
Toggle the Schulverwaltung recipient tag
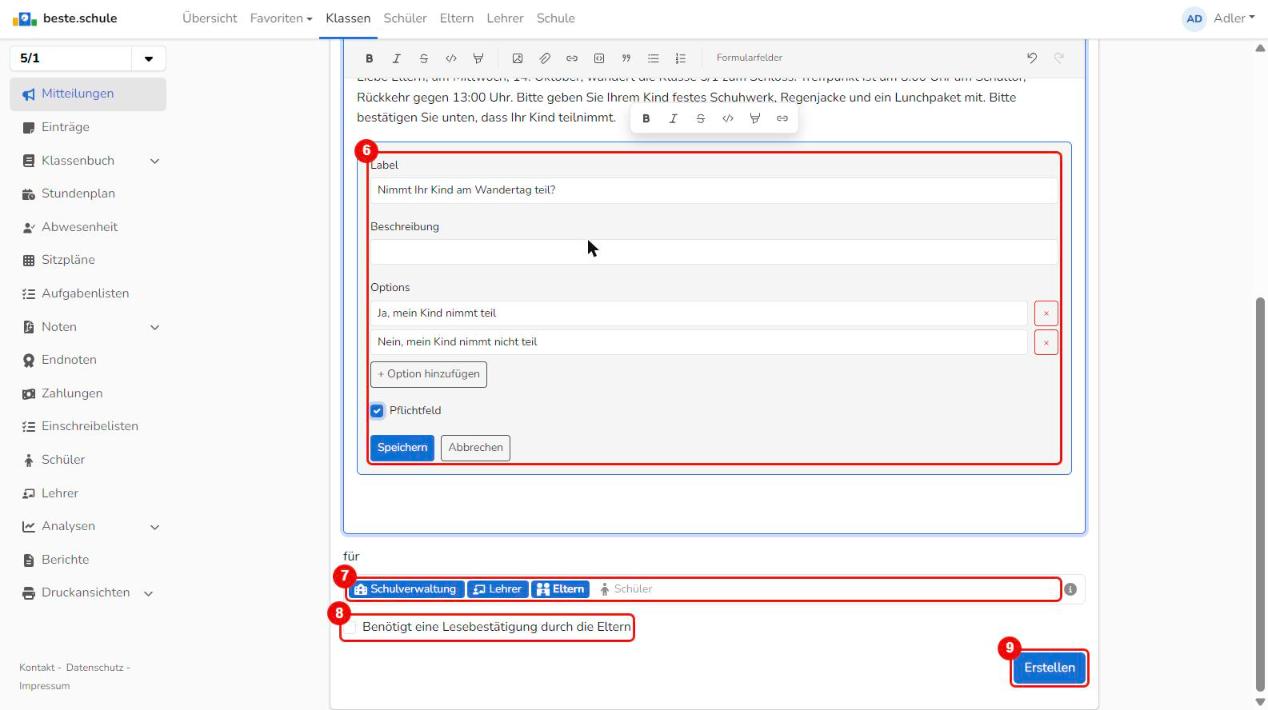(x=405, y=589)
